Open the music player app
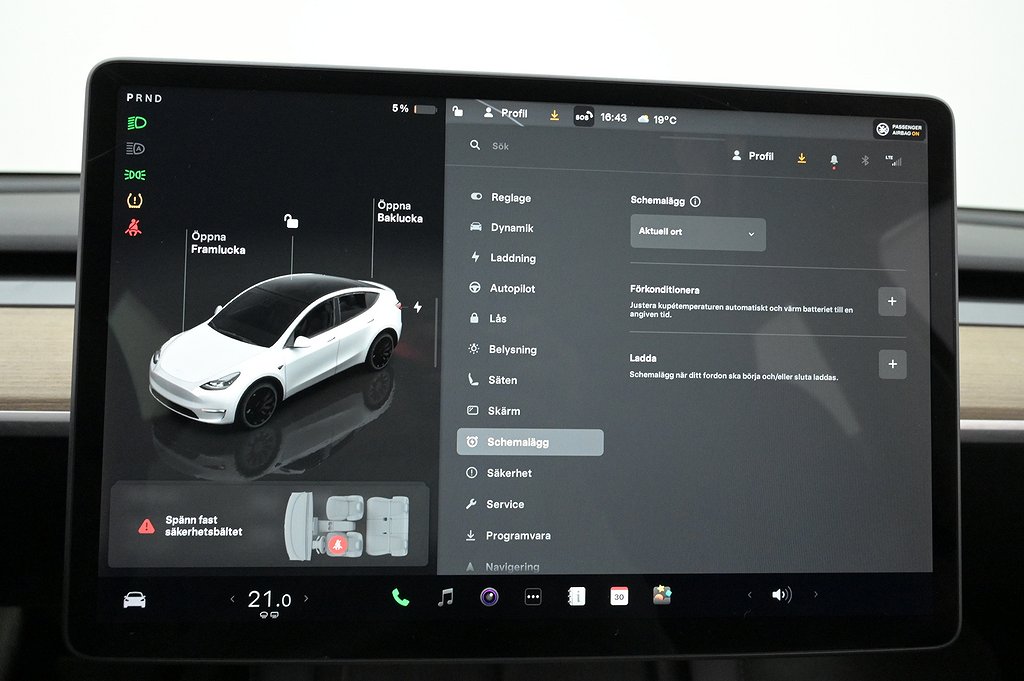 (446, 597)
